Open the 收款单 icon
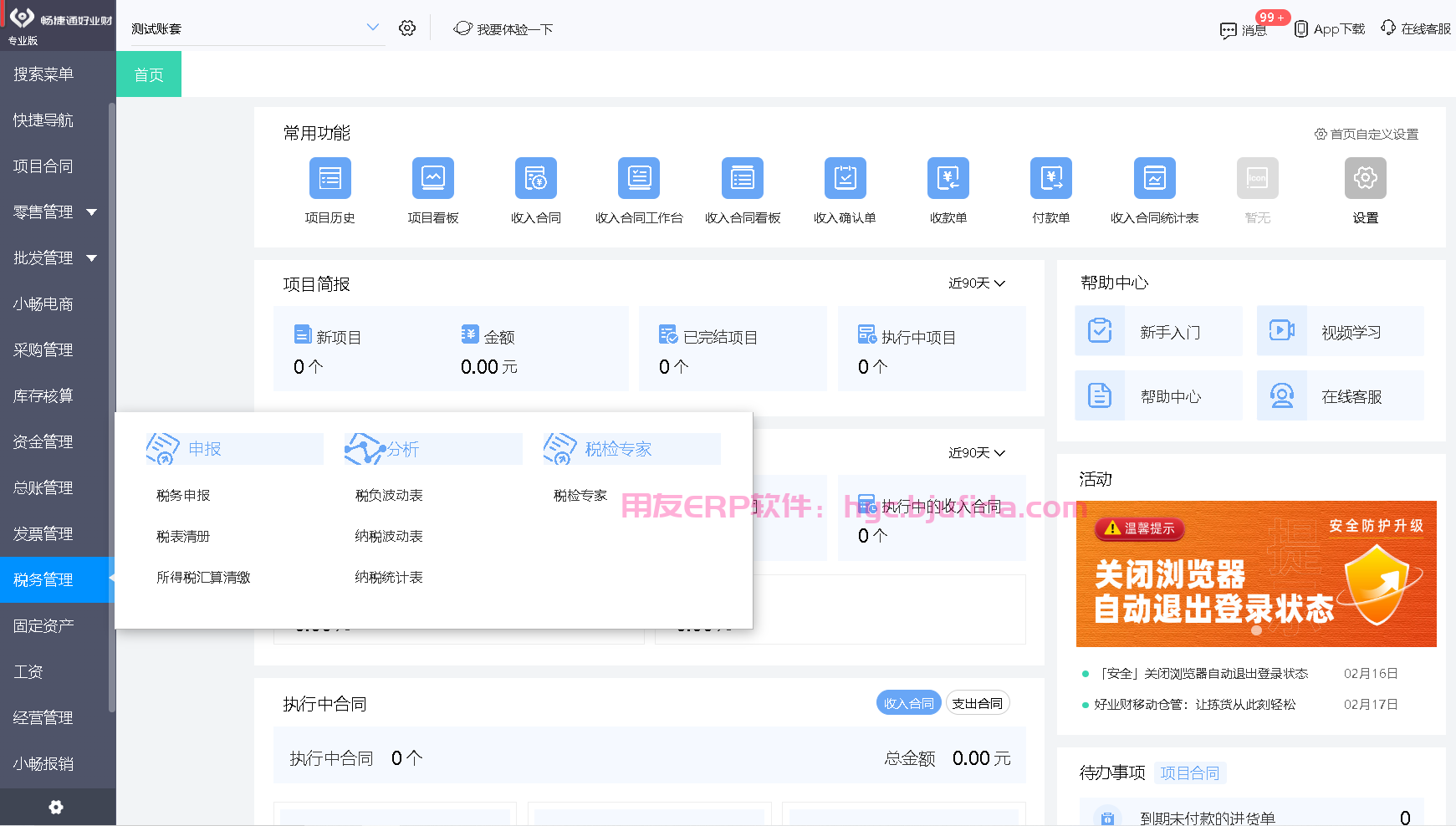 [x=948, y=178]
